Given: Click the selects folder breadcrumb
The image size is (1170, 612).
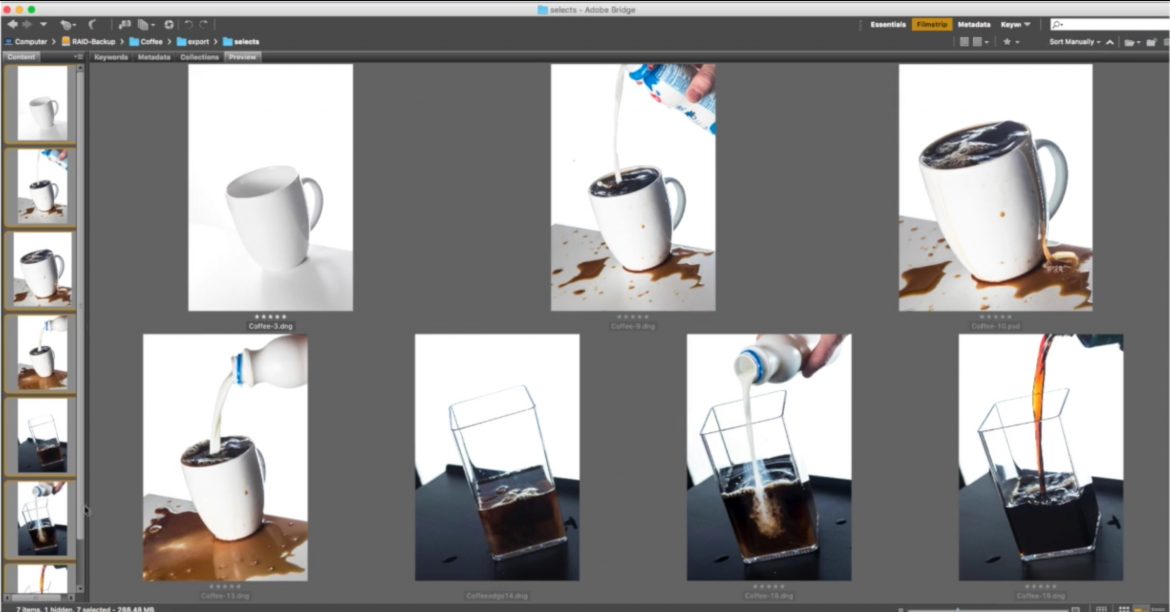Looking at the screenshot, I should point(241,42).
